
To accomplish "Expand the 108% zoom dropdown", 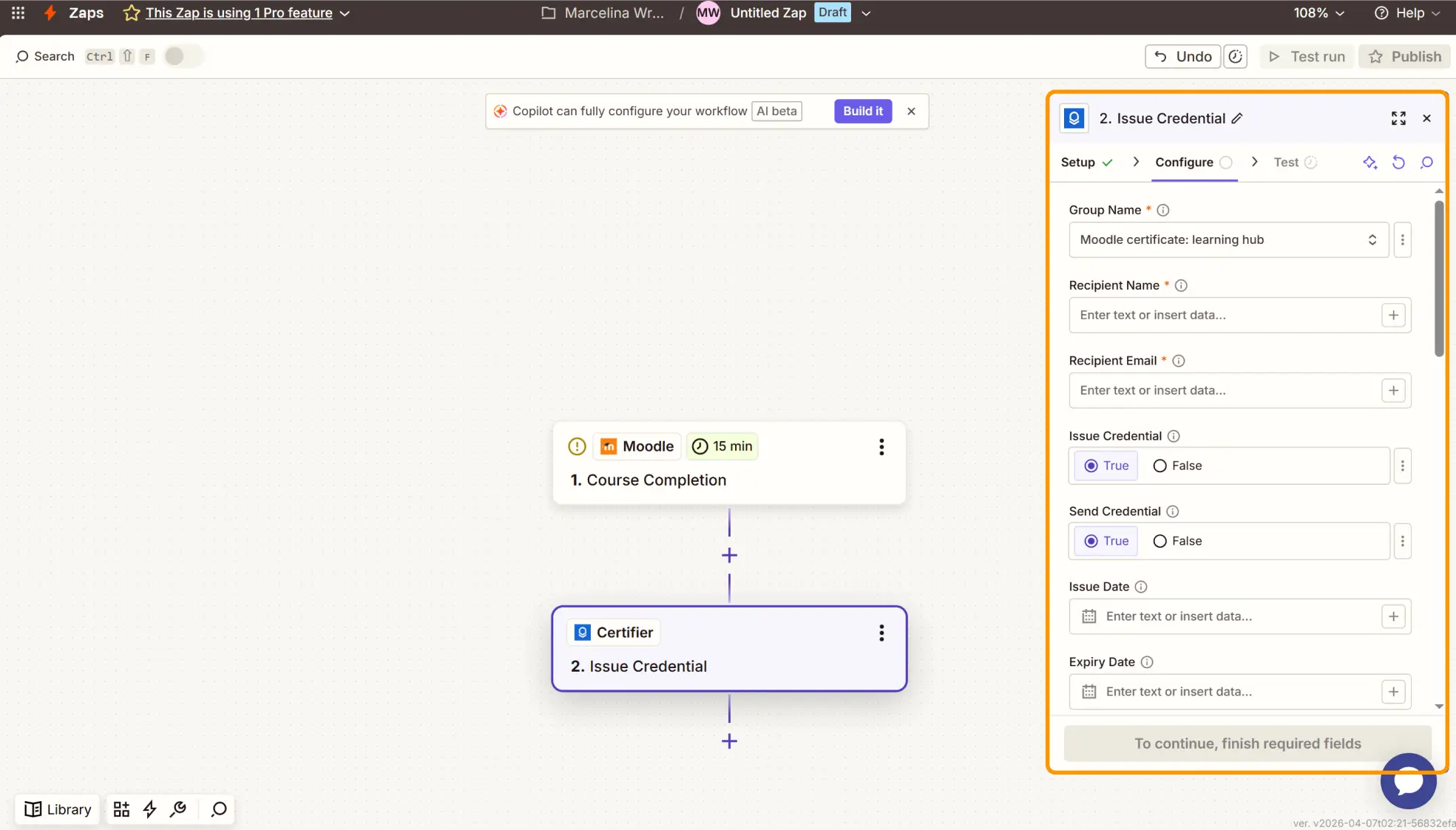I will coord(1318,13).
